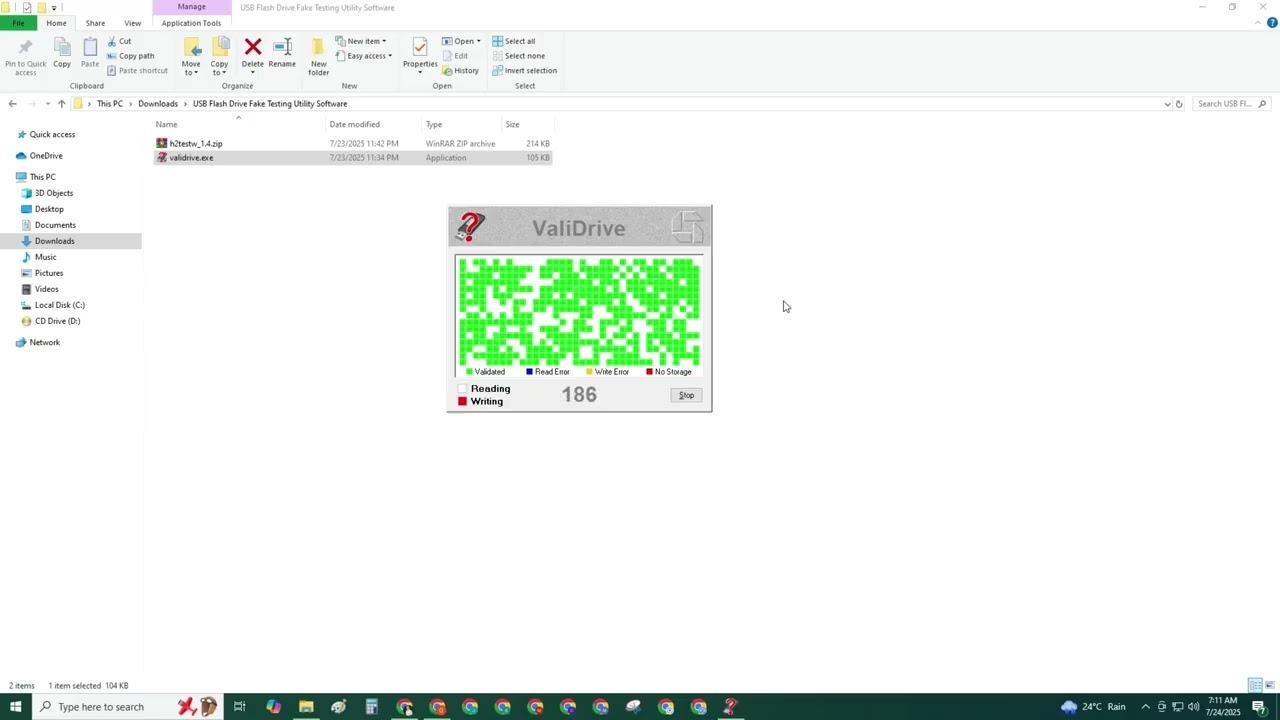Click the Manage contextual tab
Viewport: 1280px width, 720px height.
[x=191, y=7]
